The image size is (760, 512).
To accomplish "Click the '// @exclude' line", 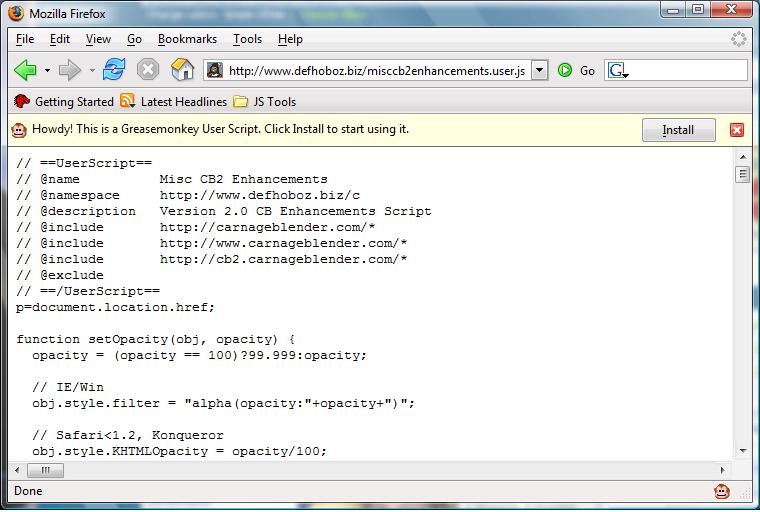I will [60, 275].
